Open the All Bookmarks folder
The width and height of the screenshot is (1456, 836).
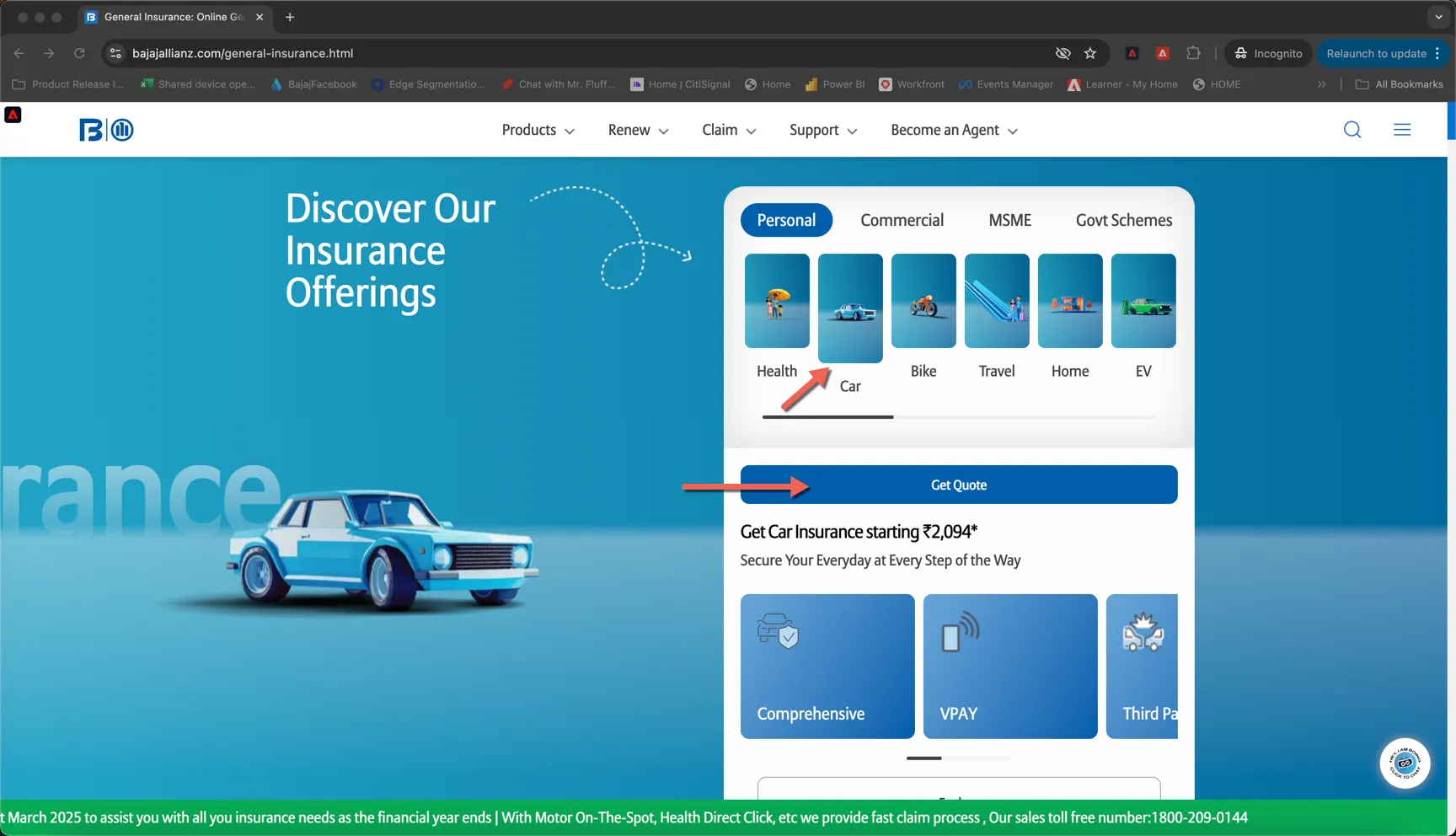point(1399,84)
